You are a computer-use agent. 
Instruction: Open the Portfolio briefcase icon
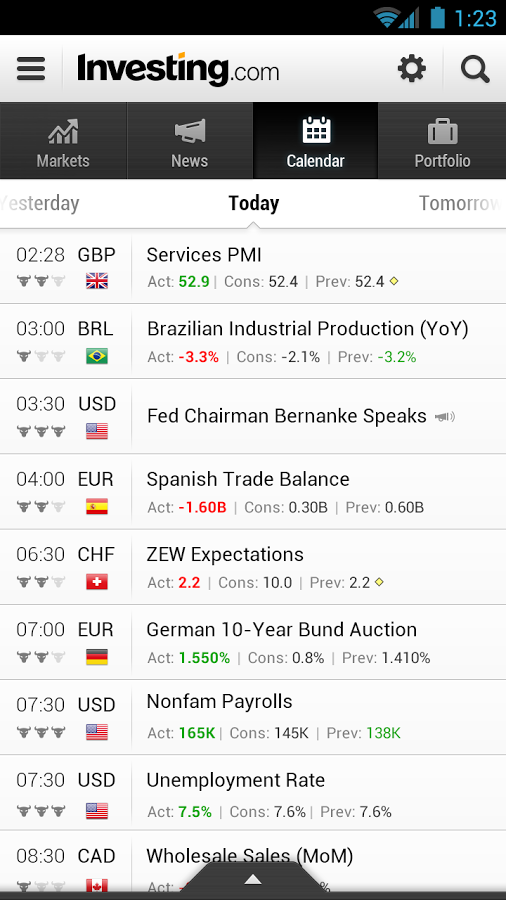[x=442, y=131]
